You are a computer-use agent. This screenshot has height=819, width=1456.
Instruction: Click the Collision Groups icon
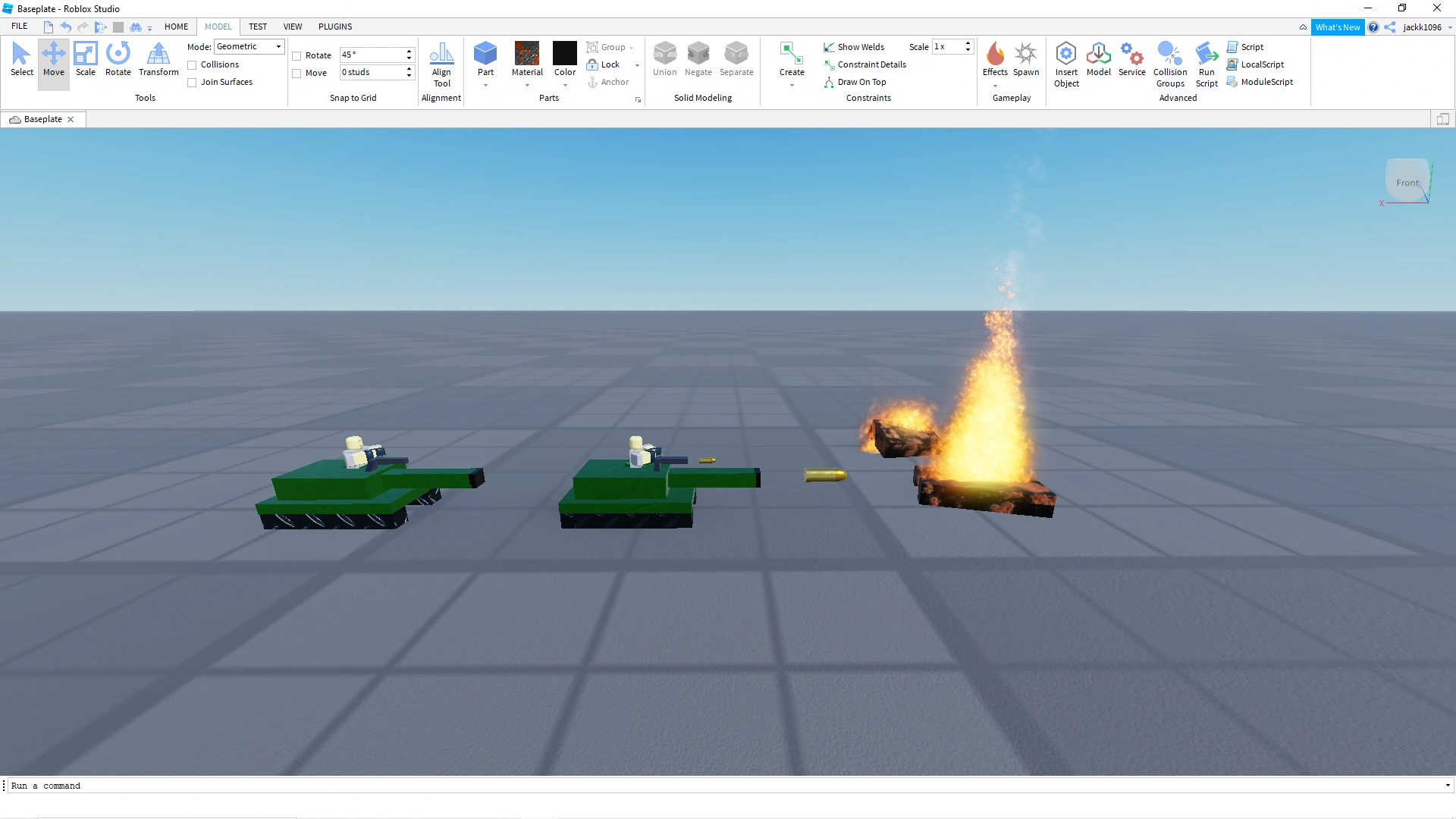click(x=1169, y=55)
